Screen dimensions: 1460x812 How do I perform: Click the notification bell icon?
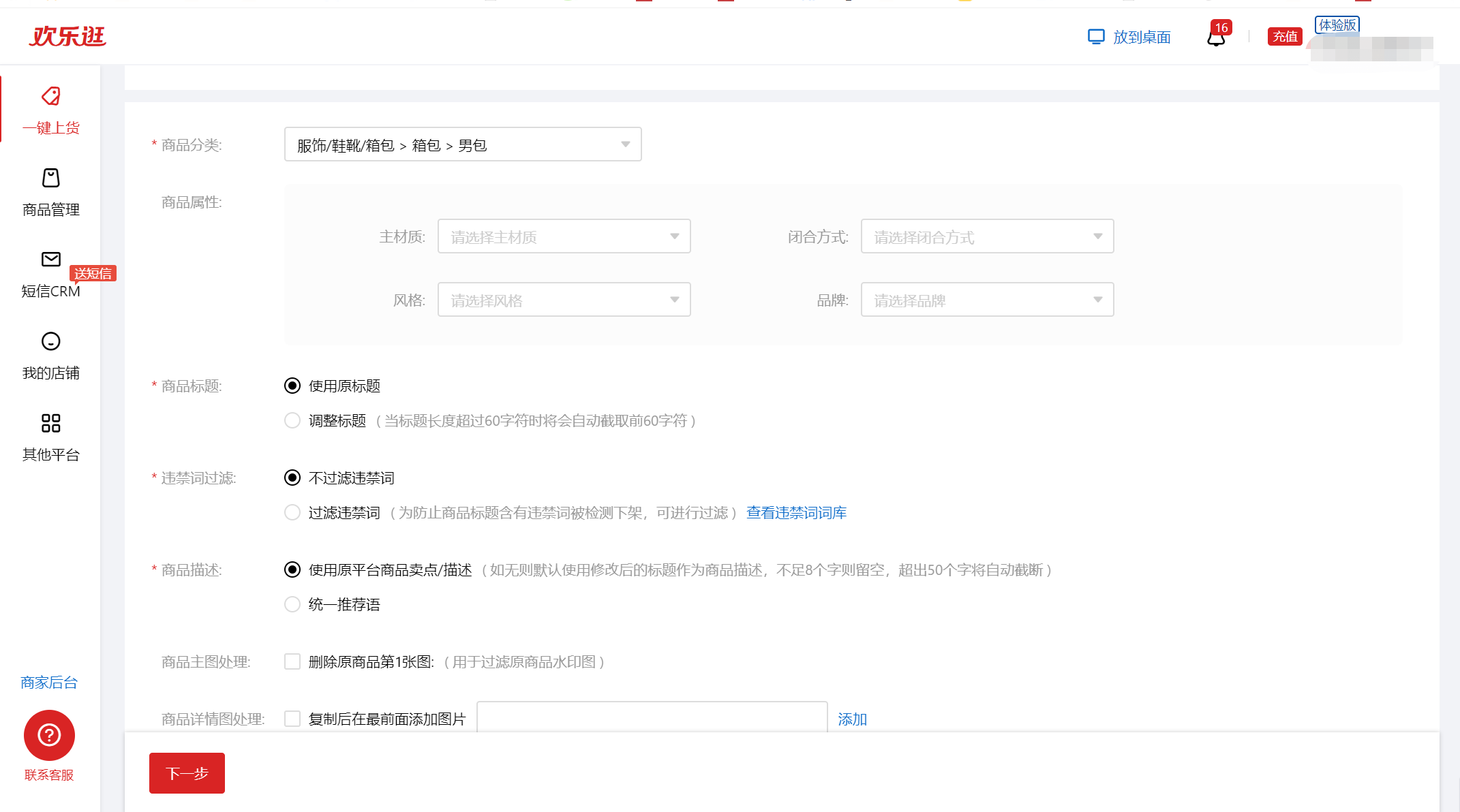tap(1216, 37)
